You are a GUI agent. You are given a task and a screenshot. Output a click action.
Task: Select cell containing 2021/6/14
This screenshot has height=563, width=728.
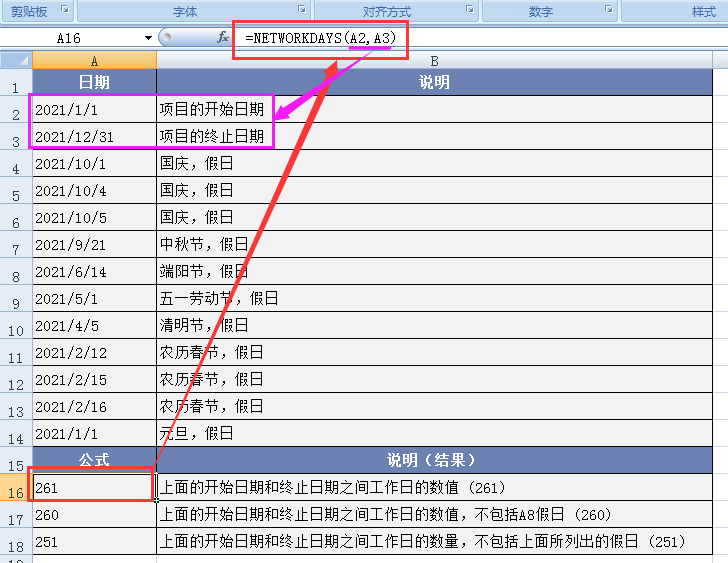(x=94, y=271)
